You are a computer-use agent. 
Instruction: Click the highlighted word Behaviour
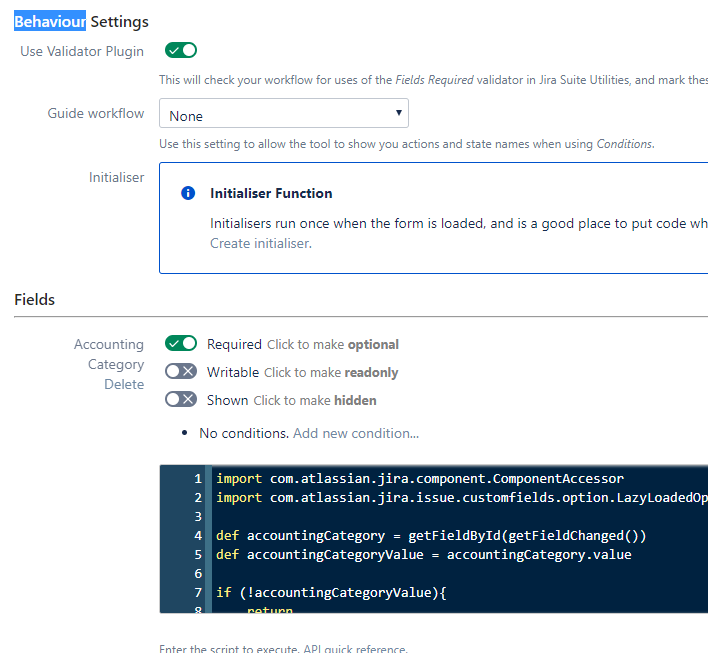coord(50,21)
